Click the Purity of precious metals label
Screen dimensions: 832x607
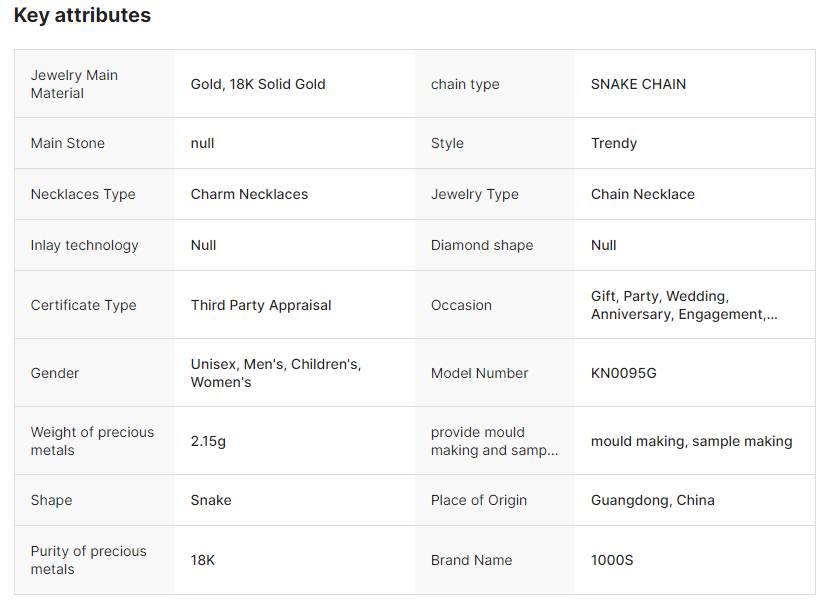click(88, 560)
